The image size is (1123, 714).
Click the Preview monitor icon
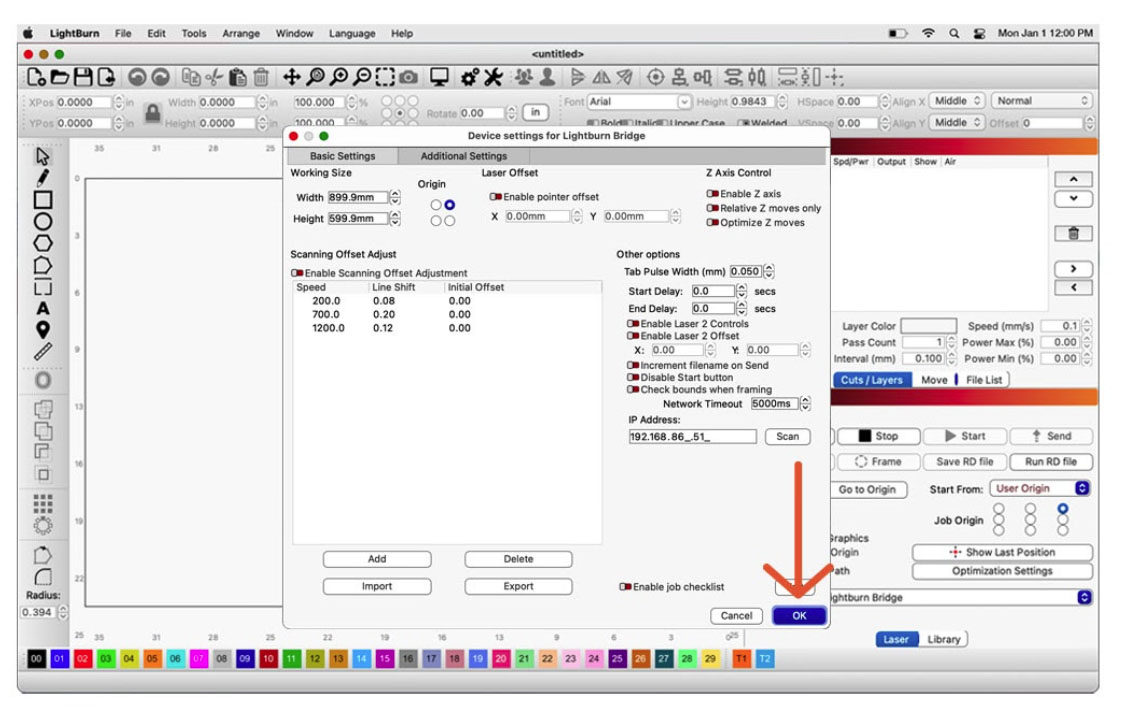439,77
